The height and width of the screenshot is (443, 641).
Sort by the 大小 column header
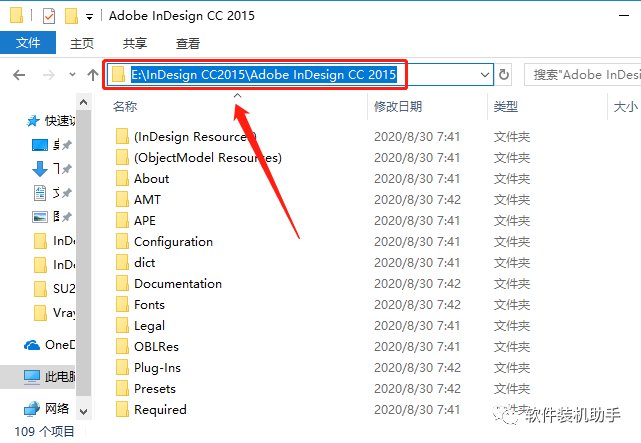click(625, 107)
